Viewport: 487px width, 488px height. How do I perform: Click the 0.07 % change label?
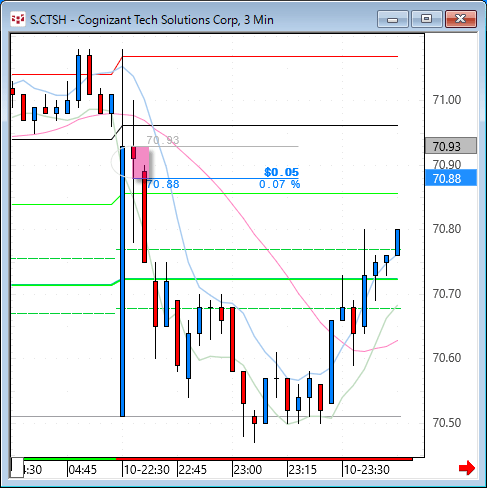pos(279,184)
